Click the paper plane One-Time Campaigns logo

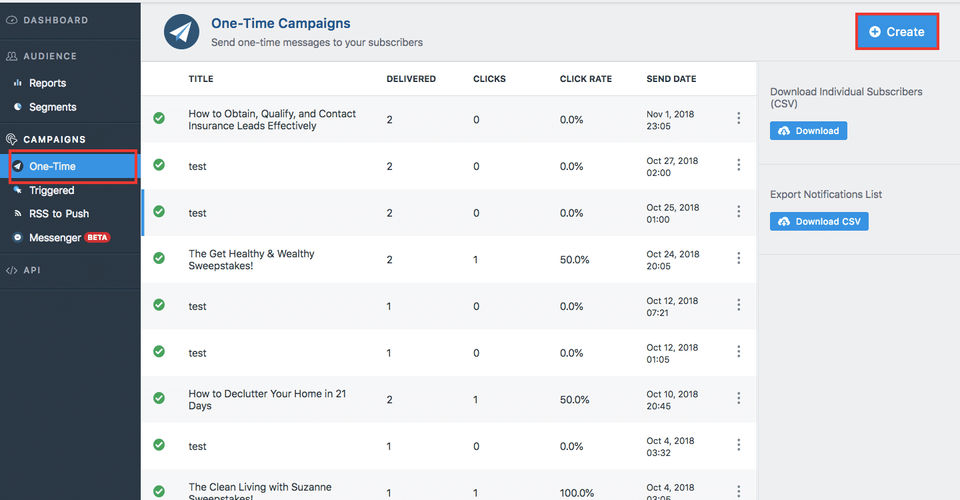pyautogui.click(x=181, y=32)
